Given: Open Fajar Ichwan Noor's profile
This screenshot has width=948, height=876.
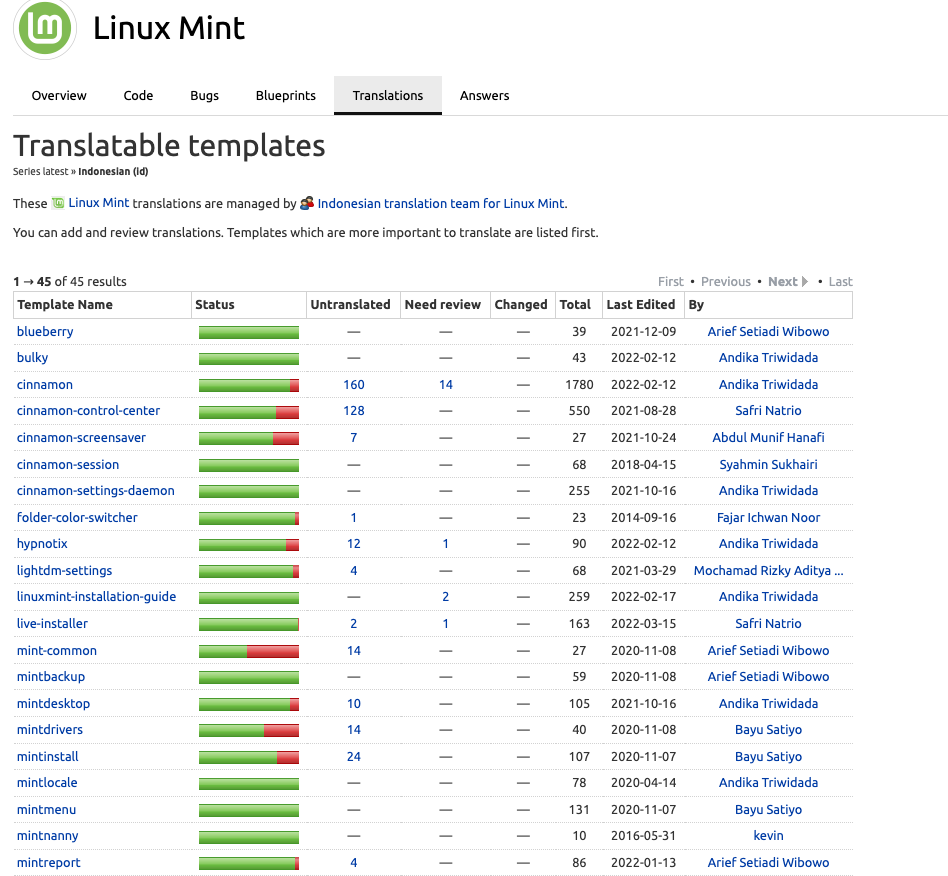Looking at the screenshot, I should 768,517.
